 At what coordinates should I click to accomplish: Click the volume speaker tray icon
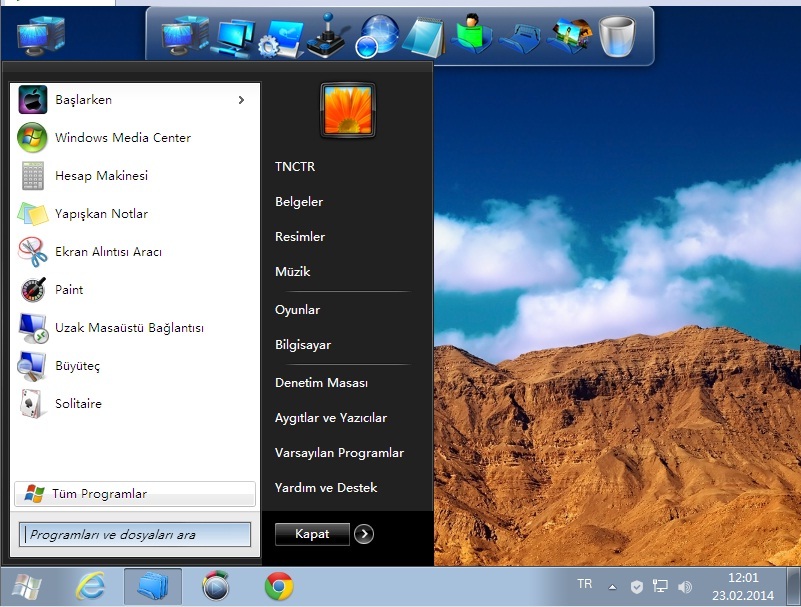click(685, 587)
